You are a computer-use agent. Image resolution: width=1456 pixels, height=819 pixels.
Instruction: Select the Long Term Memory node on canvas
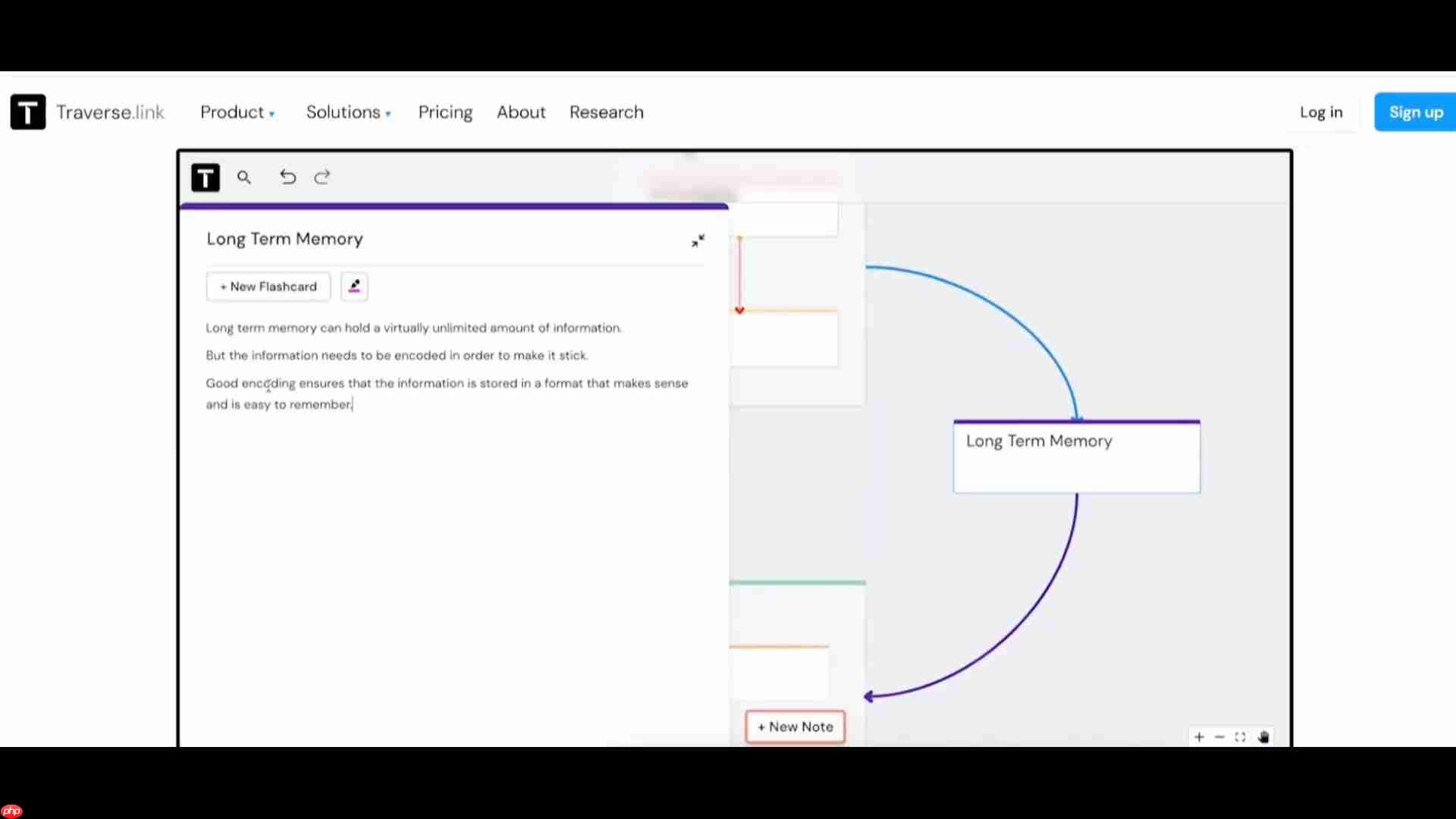[1077, 457]
